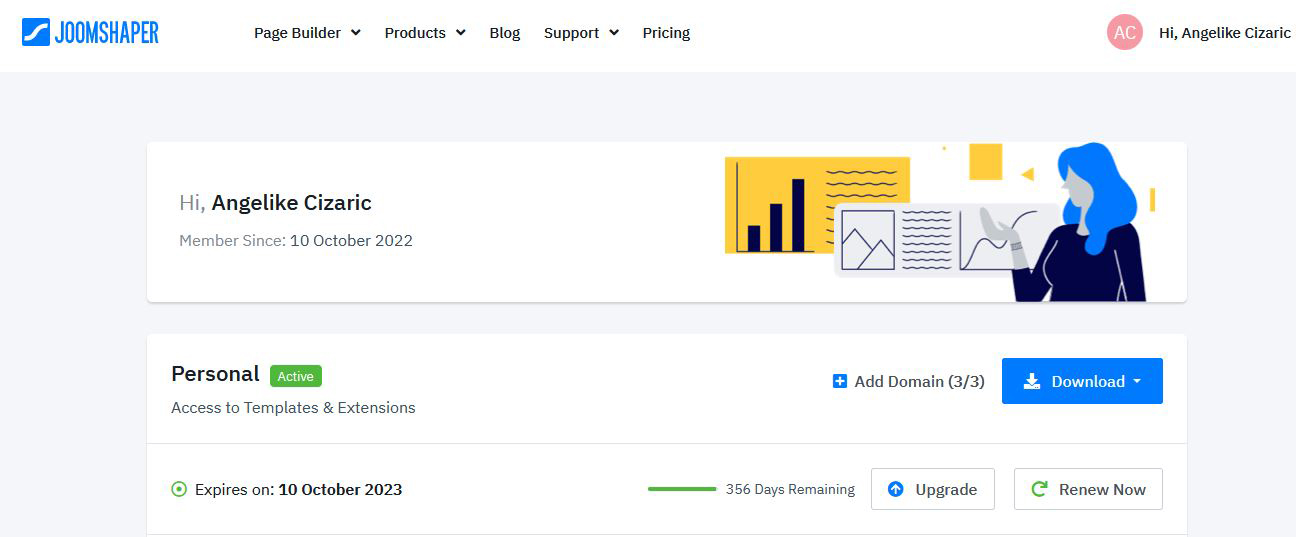Click the Add Domain (3/3) link
The image size is (1296, 537).
tap(919, 381)
